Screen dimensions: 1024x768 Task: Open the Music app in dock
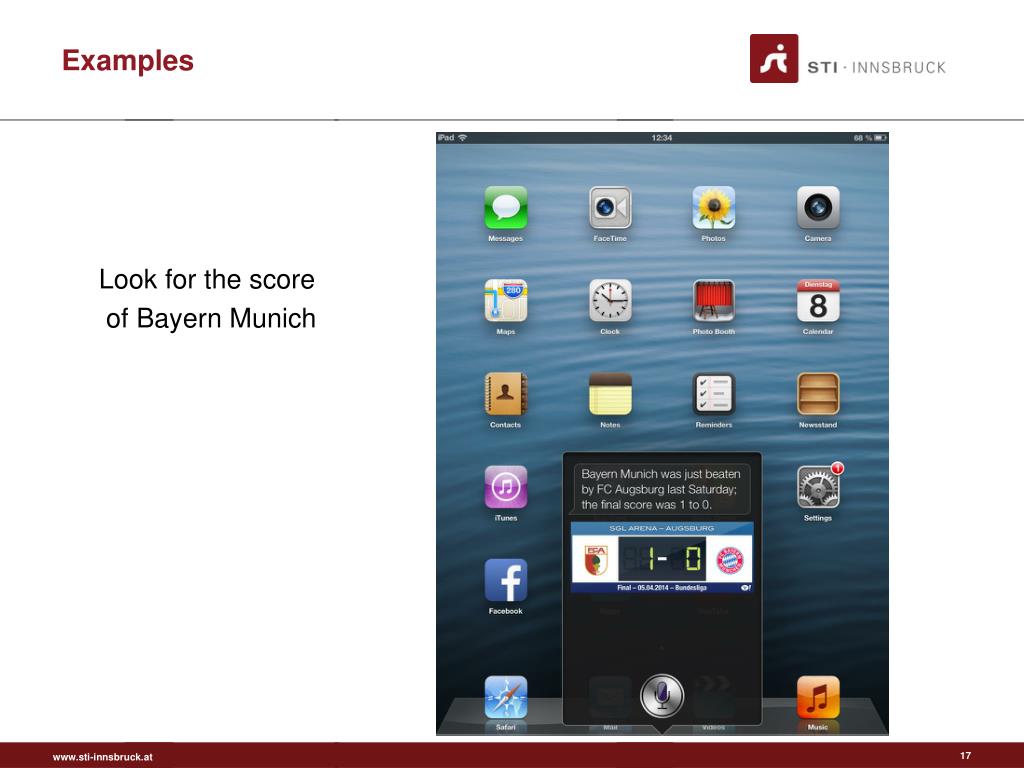[x=818, y=697]
